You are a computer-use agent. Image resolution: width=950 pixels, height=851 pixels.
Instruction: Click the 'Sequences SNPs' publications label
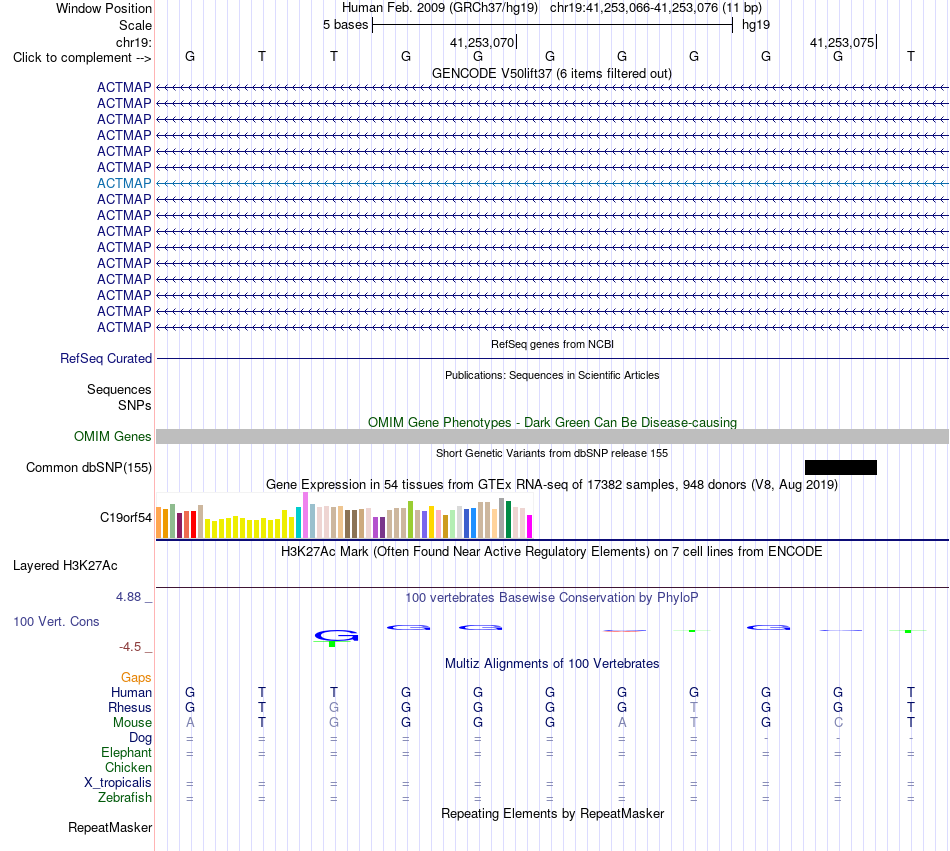pos(119,397)
